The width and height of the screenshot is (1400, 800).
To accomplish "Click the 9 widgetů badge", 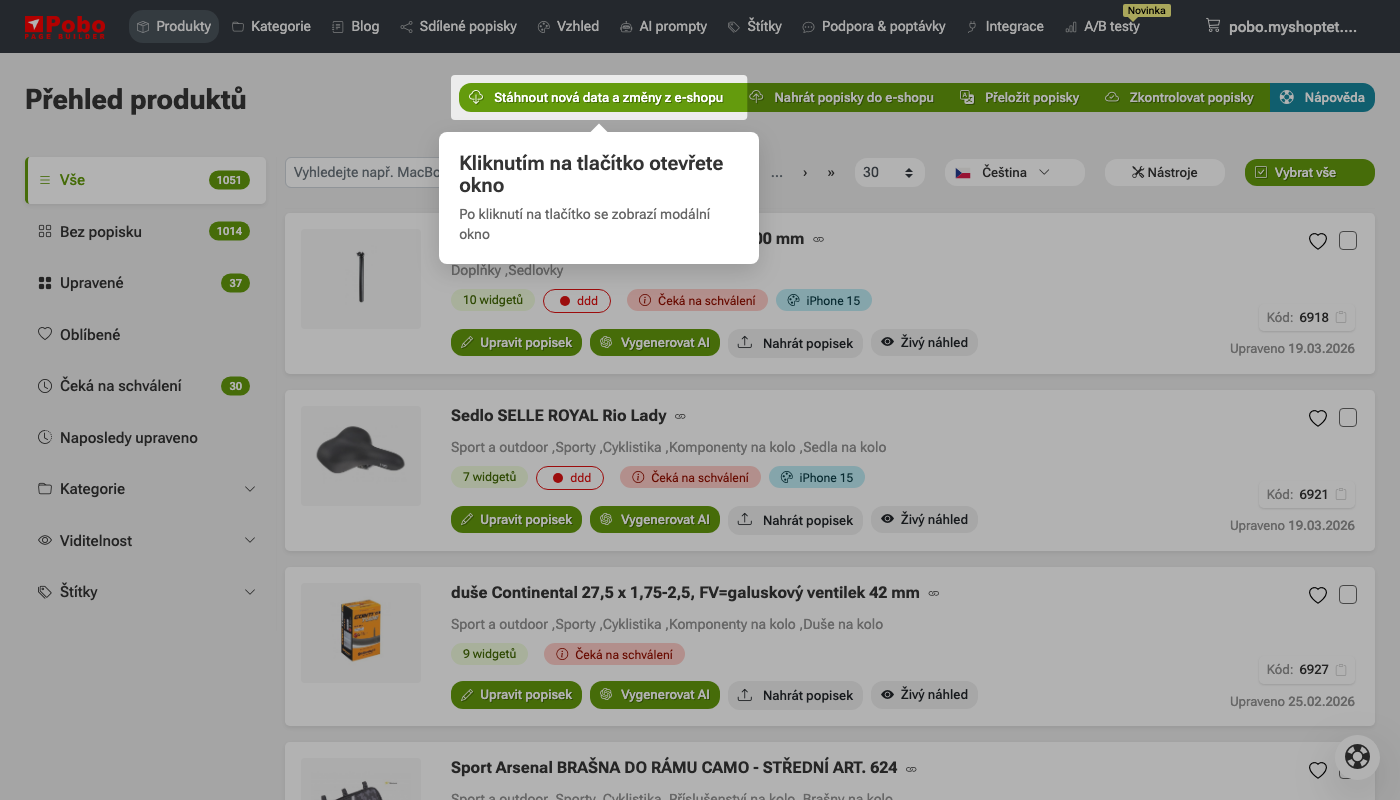I will (489, 654).
